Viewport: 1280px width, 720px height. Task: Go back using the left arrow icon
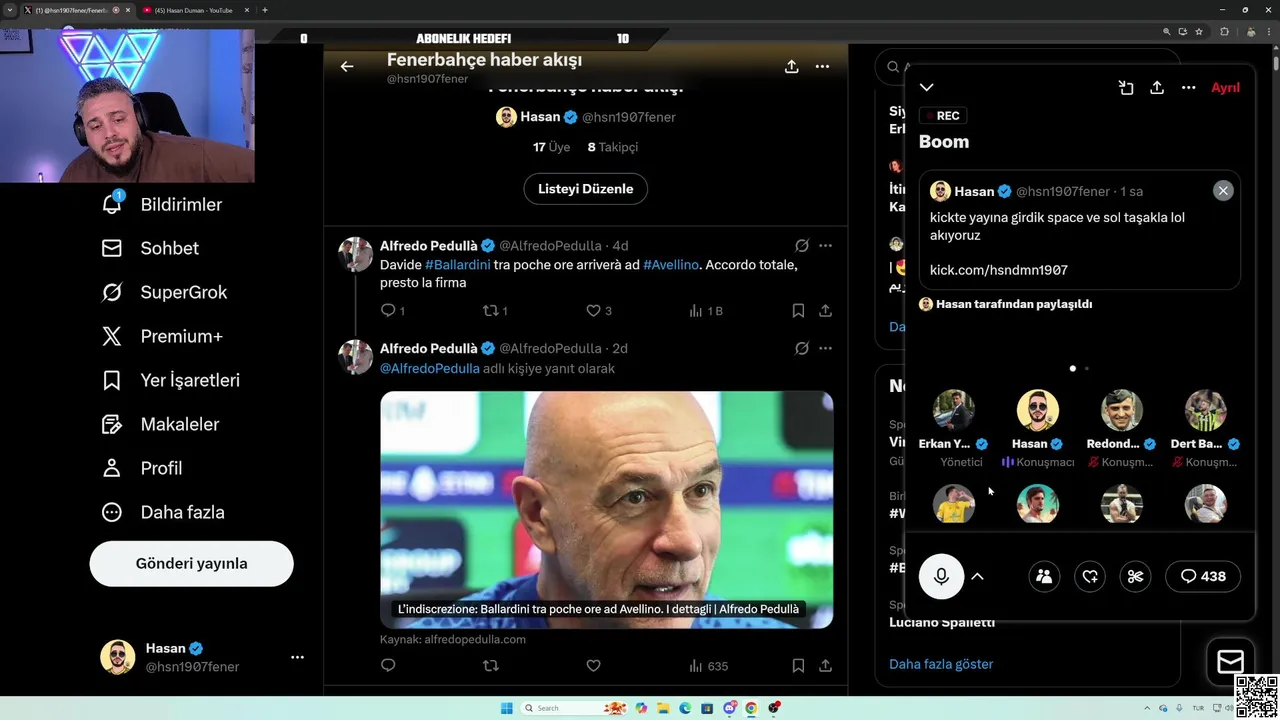tap(347, 67)
